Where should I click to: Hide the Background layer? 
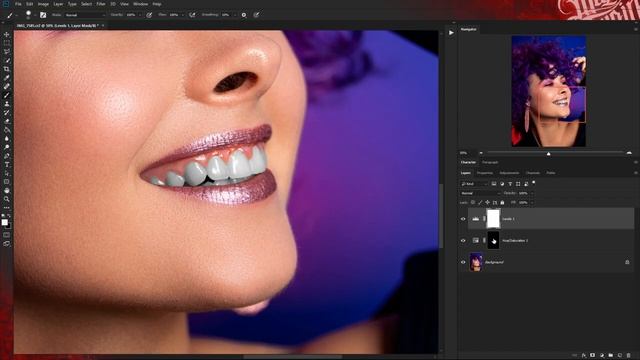click(463, 262)
